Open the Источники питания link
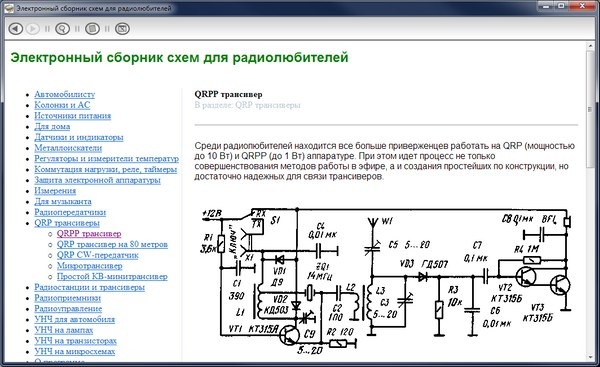600x367 pixels. tap(73, 116)
